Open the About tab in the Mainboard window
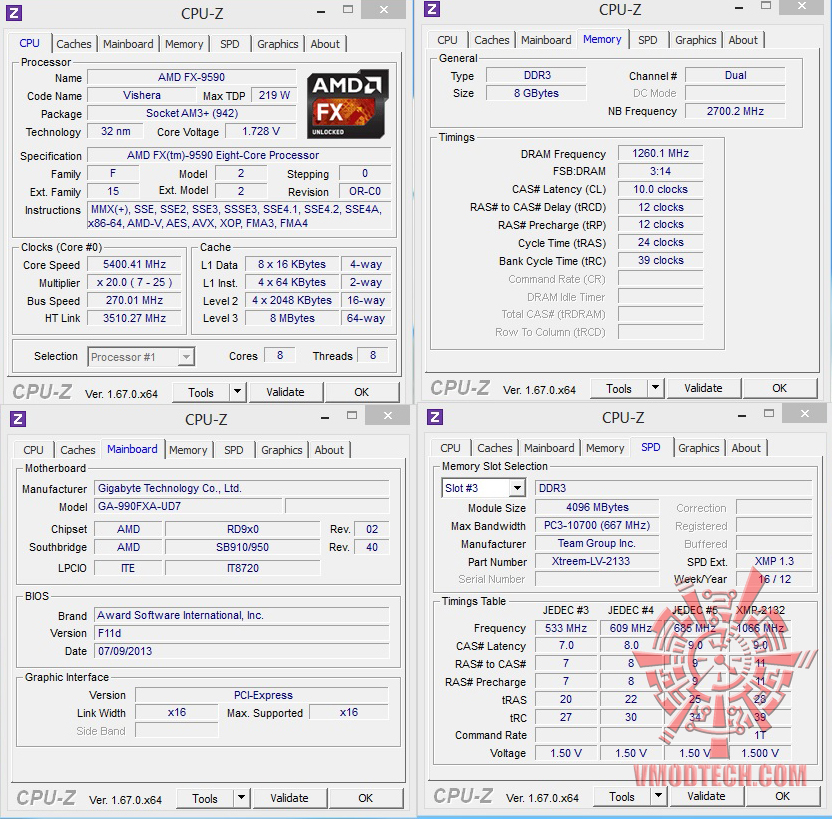This screenshot has height=819, width=832. pos(329,450)
